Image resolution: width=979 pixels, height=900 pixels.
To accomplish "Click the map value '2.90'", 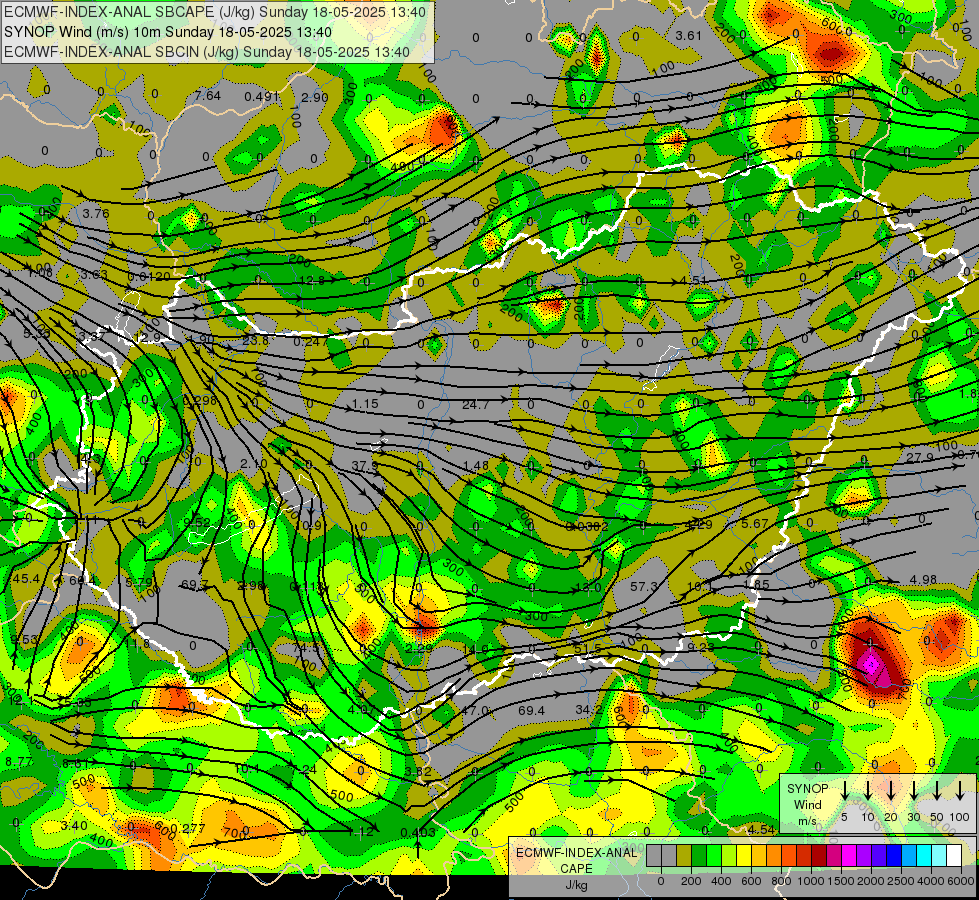I will coord(315,97).
